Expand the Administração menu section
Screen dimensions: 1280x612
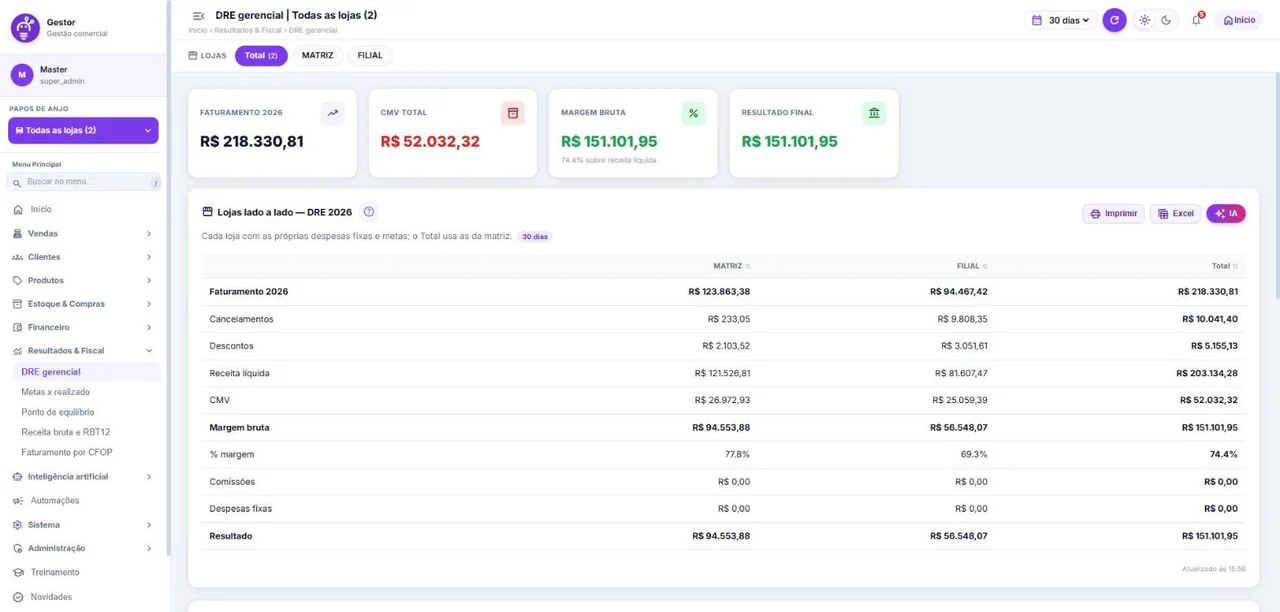(x=83, y=549)
